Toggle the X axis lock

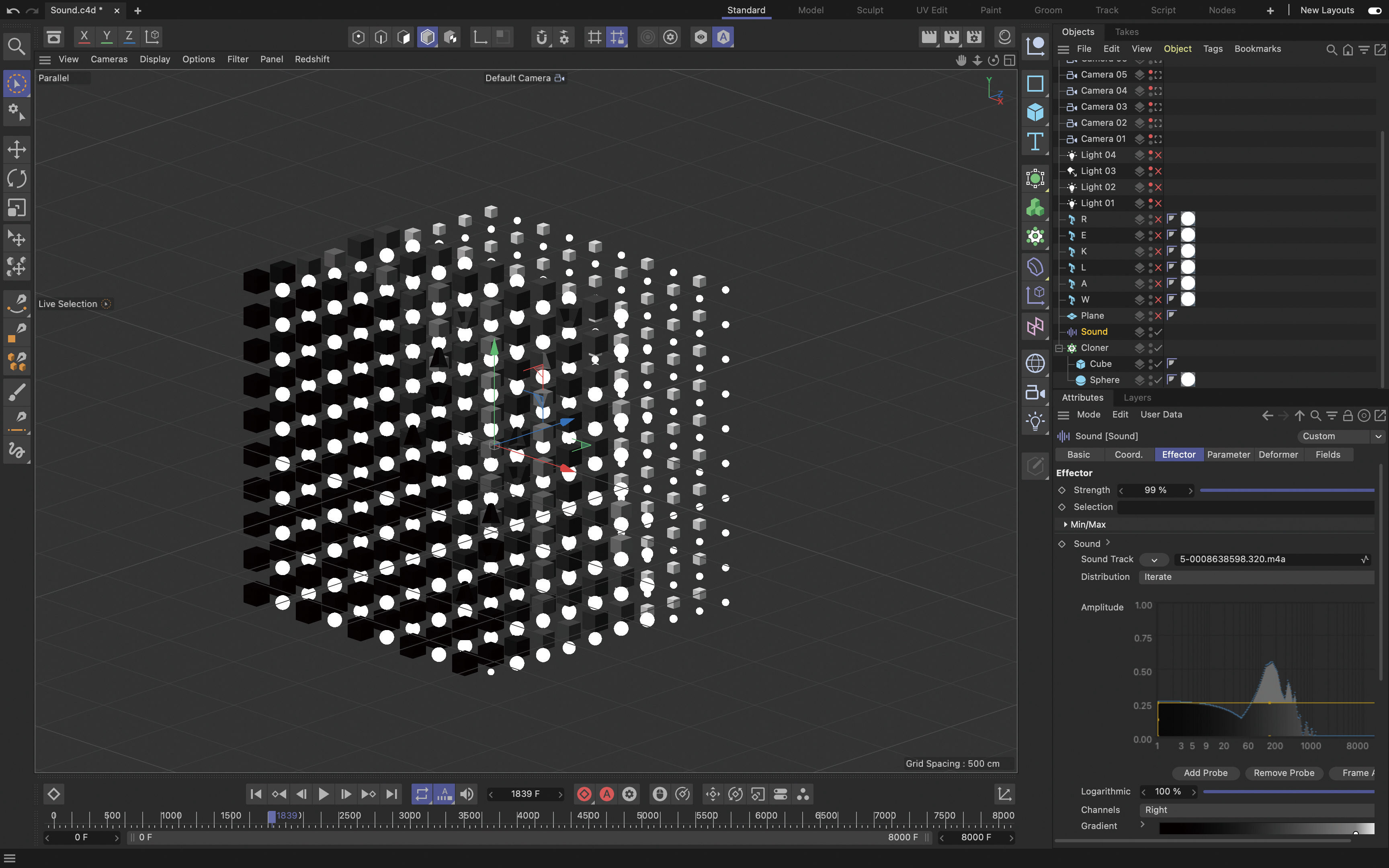[84, 37]
